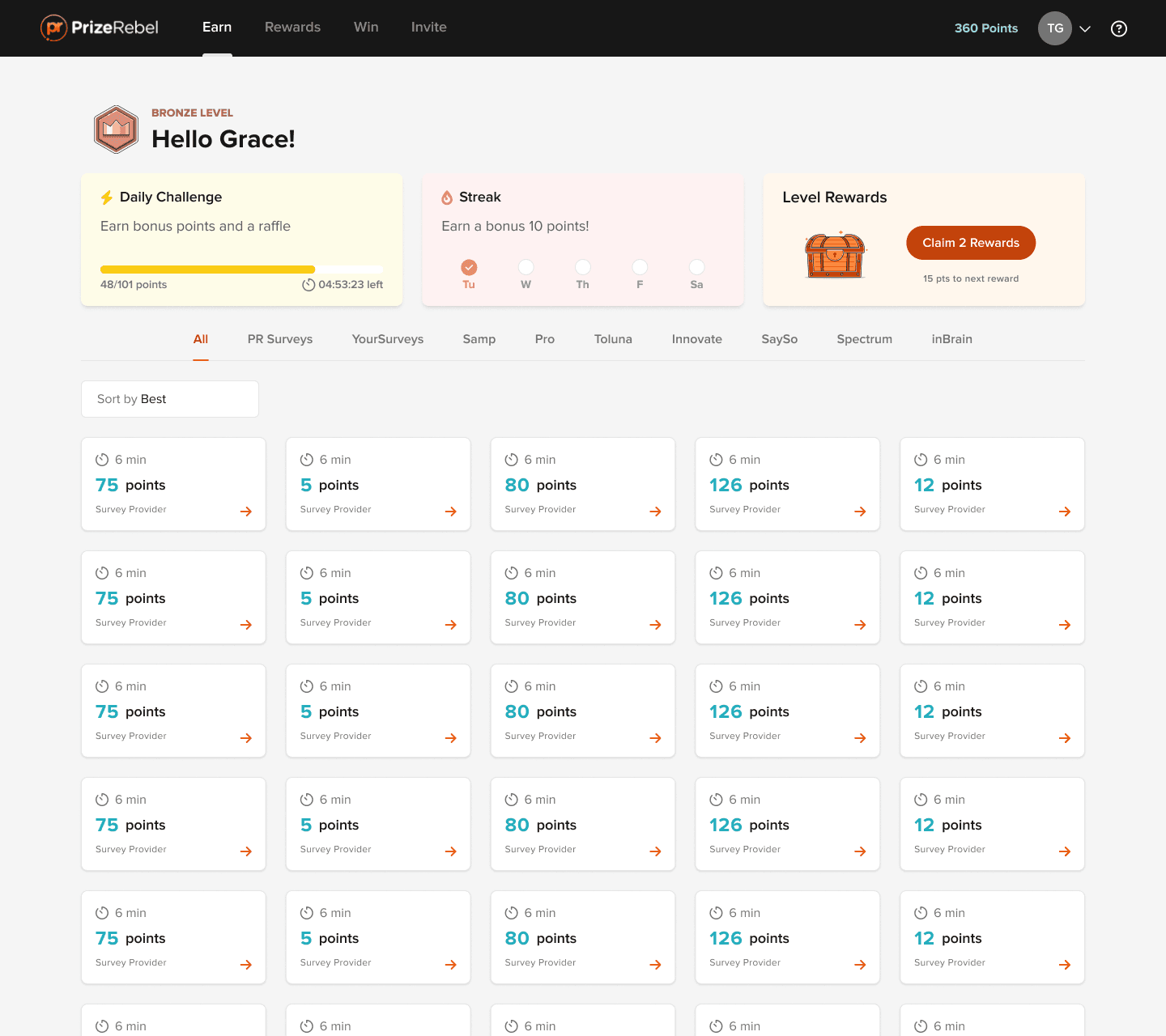Click the Sa streak day circle
This screenshot has height=1036, width=1166.
[x=696, y=267]
